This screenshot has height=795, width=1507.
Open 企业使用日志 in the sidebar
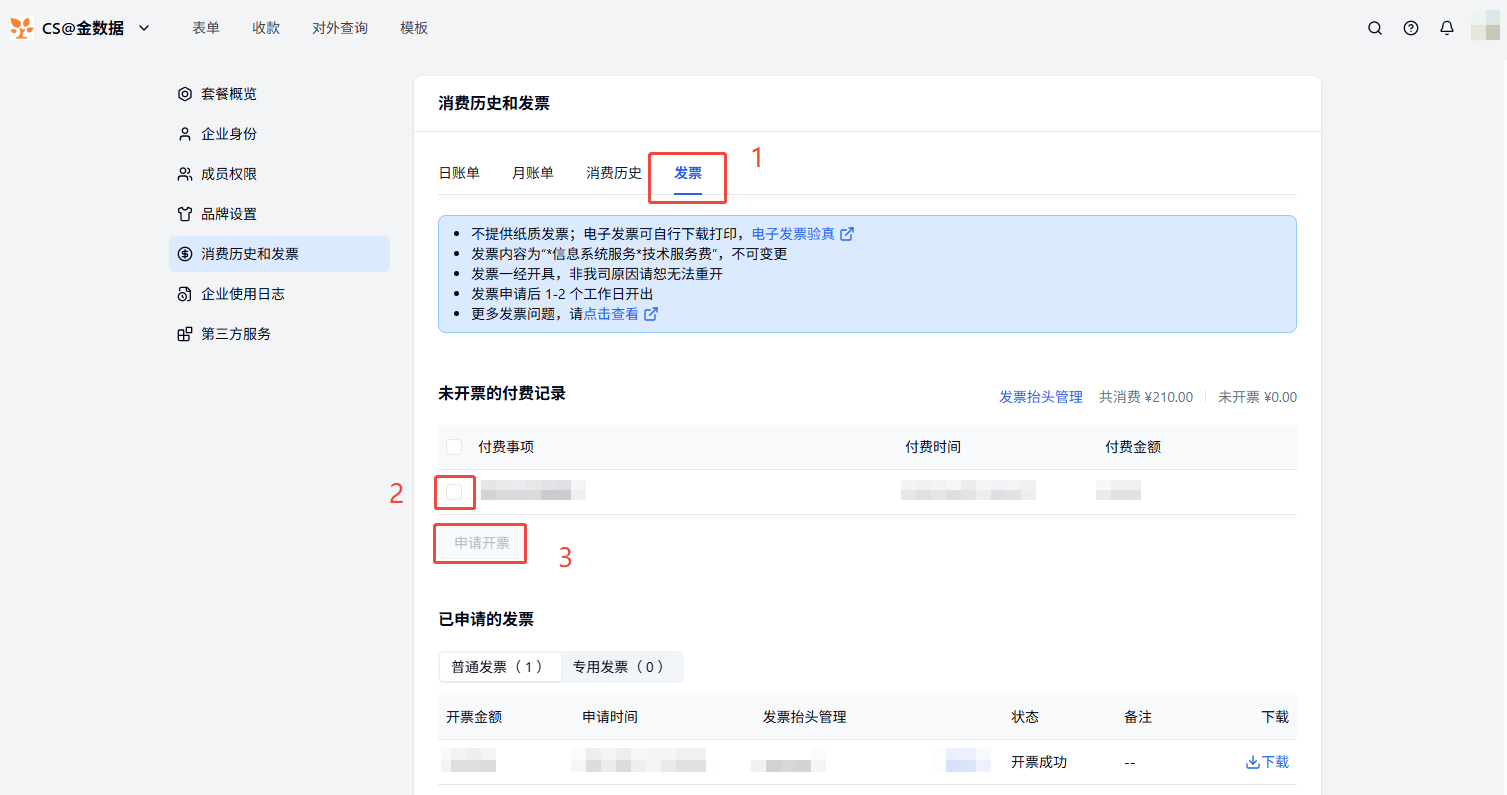pos(242,294)
